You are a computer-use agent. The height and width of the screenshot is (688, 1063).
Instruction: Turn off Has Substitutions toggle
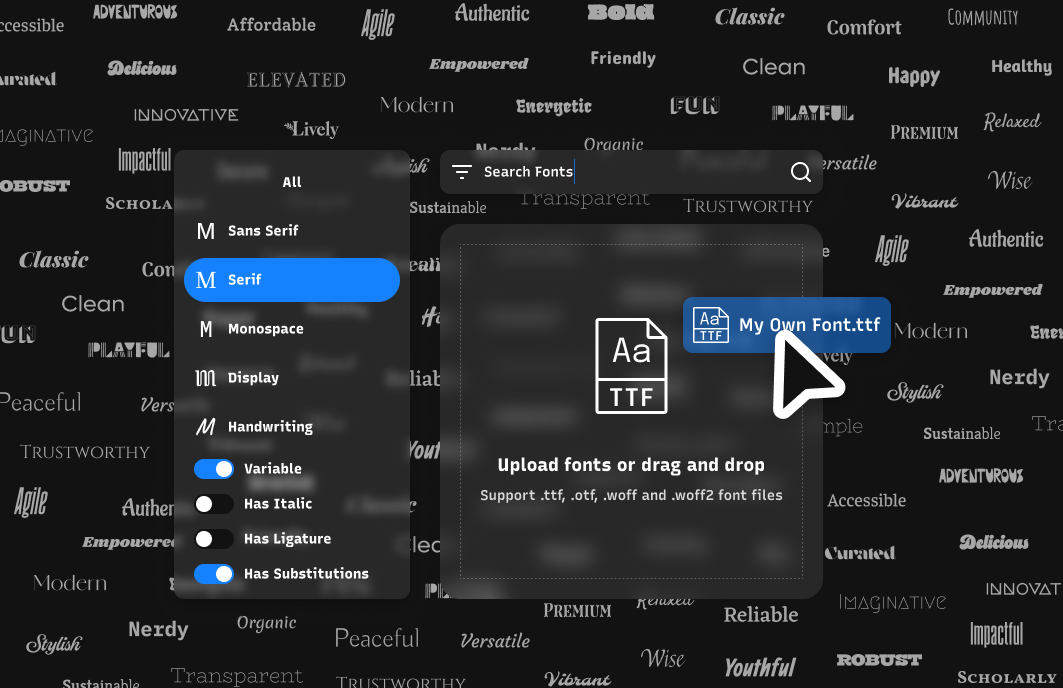click(x=214, y=574)
